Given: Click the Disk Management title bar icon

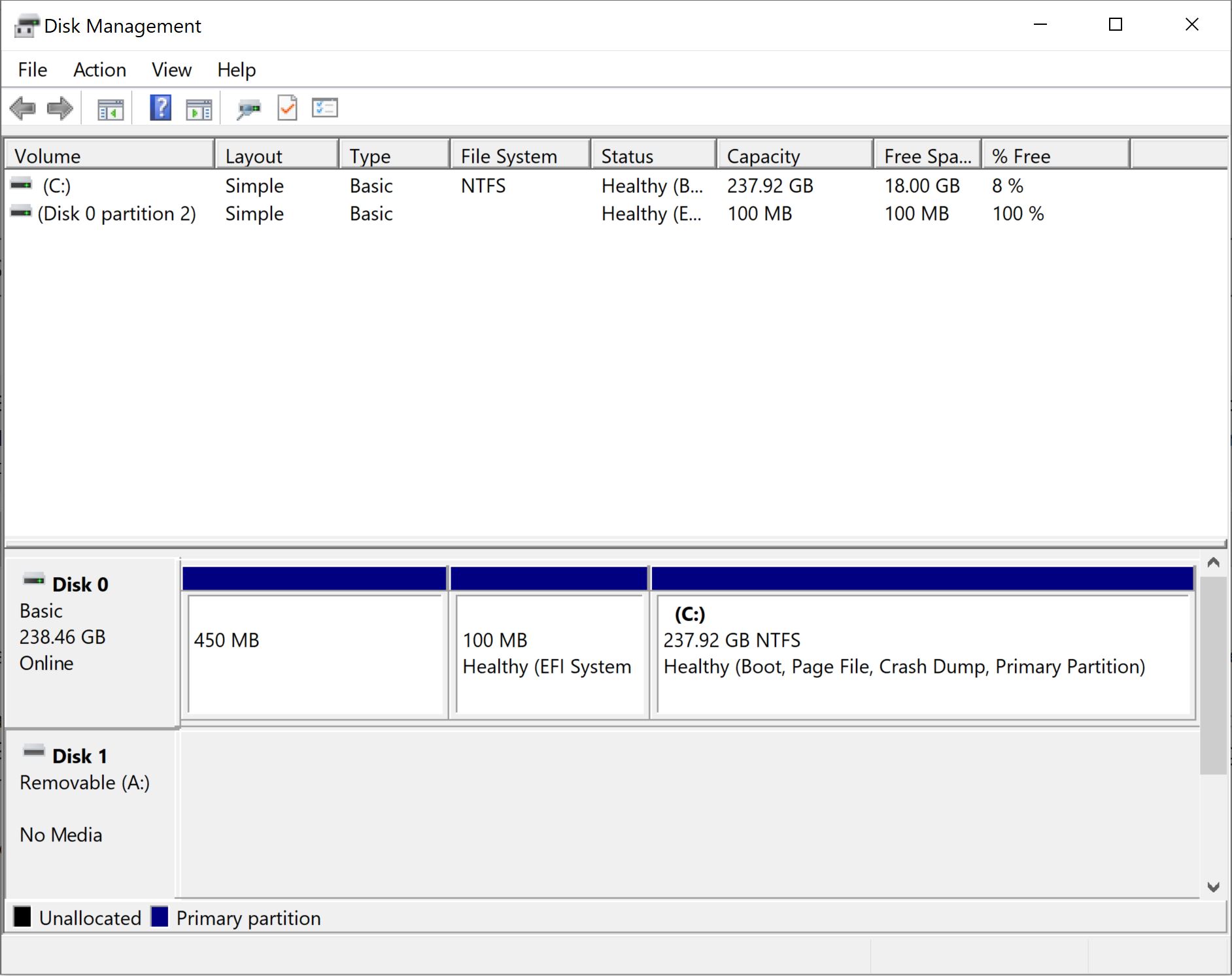Looking at the screenshot, I should 27,26.
